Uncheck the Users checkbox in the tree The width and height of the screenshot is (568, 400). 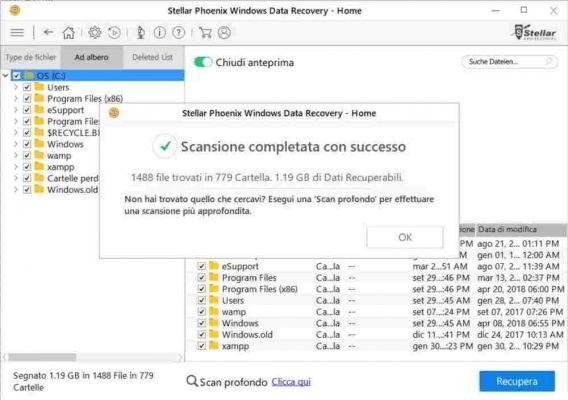click(27, 87)
